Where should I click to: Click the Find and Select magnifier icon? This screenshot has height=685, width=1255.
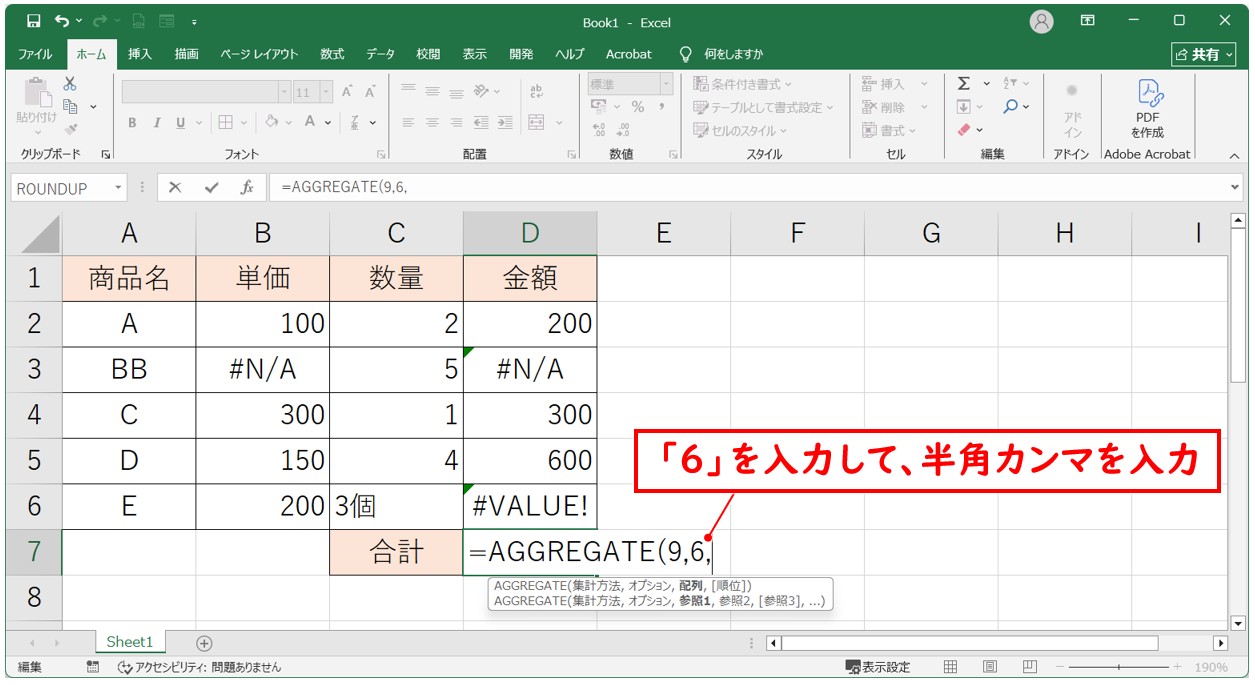[1011, 106]
